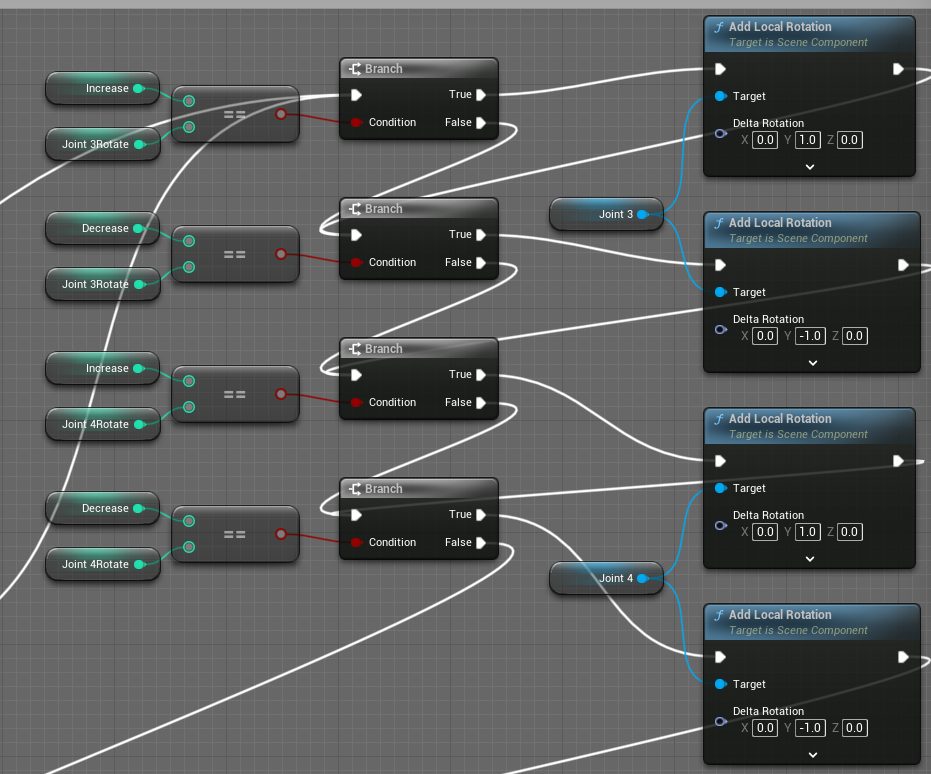Click the red Condition pin on the second Branch node
This screenshot has width=931, height=774.
[x=356, y=262]
